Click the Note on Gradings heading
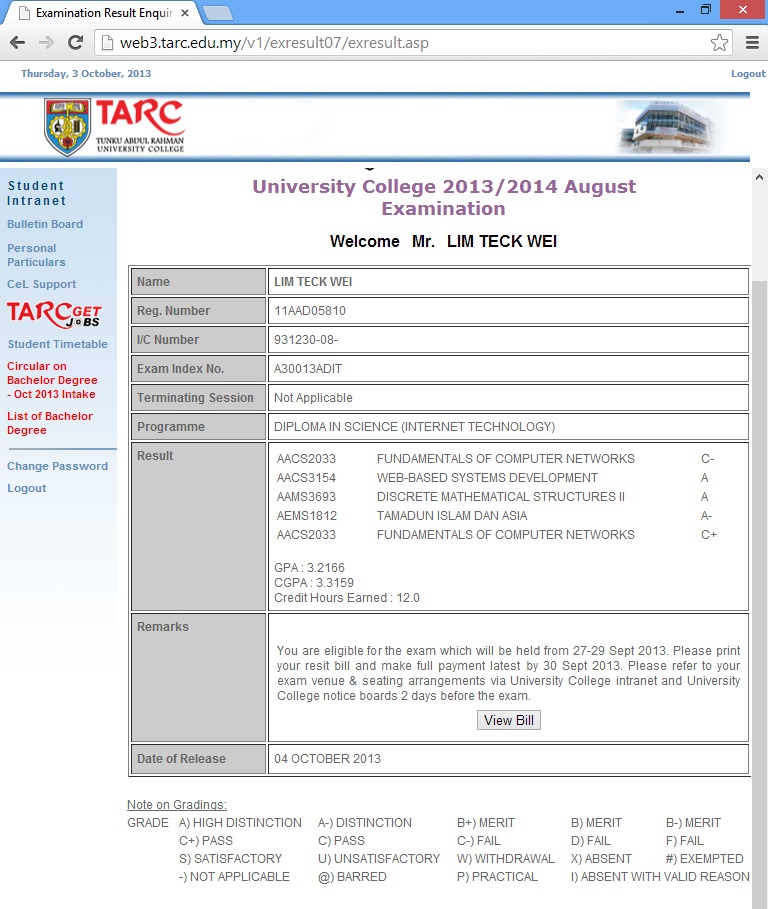This screenshot has width=768, height=909. pos(177,805)
